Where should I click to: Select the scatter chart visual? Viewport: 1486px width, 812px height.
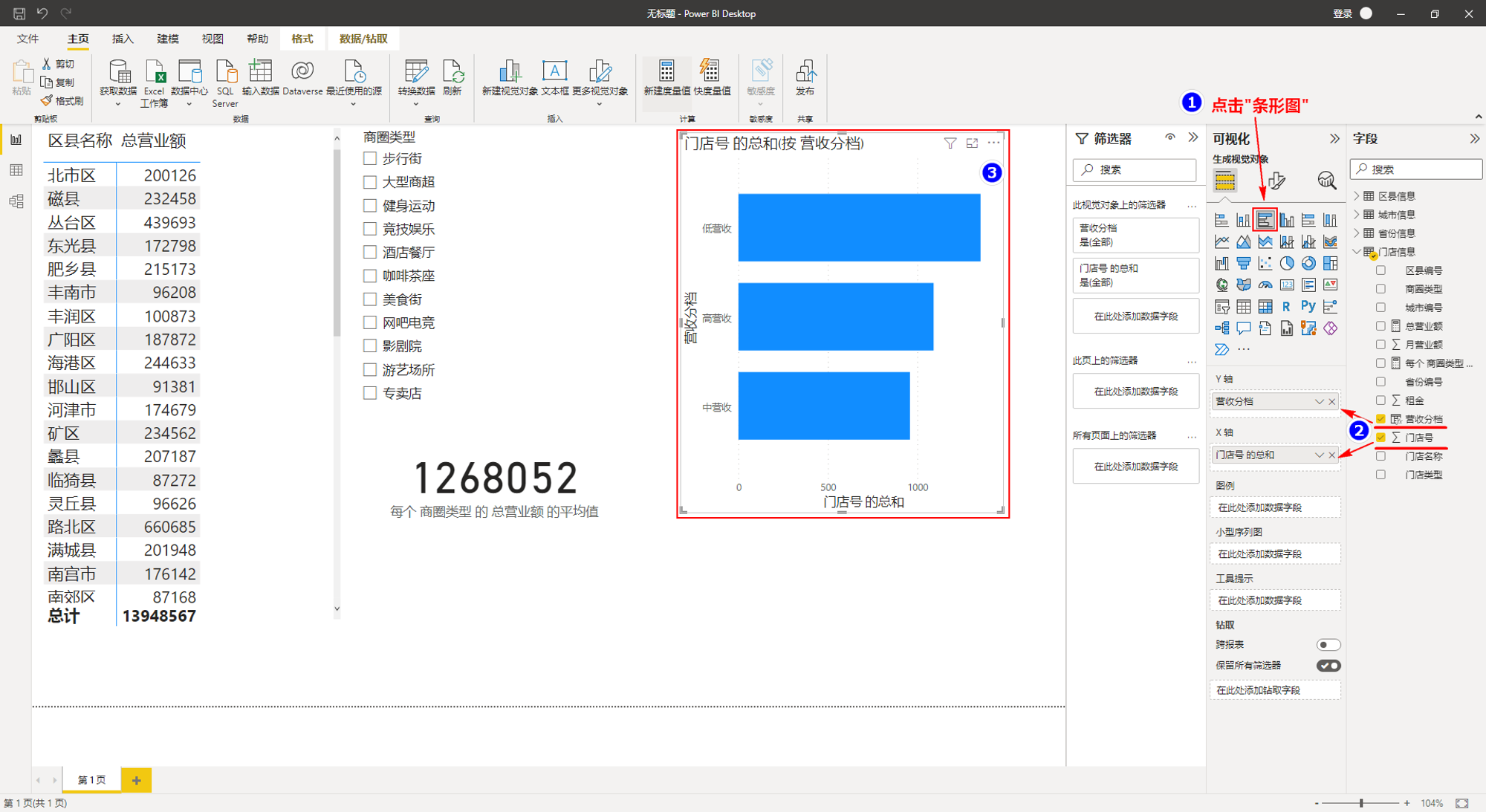1265,263
